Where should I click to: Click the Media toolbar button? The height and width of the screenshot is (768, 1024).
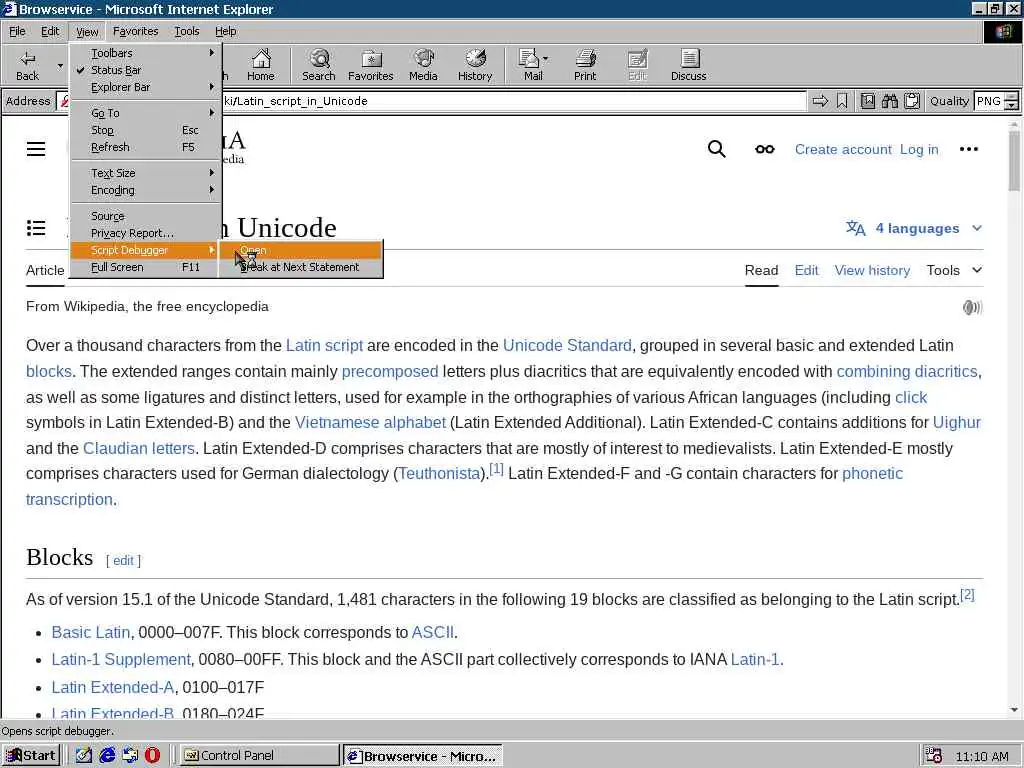click(x=423, y=65)
